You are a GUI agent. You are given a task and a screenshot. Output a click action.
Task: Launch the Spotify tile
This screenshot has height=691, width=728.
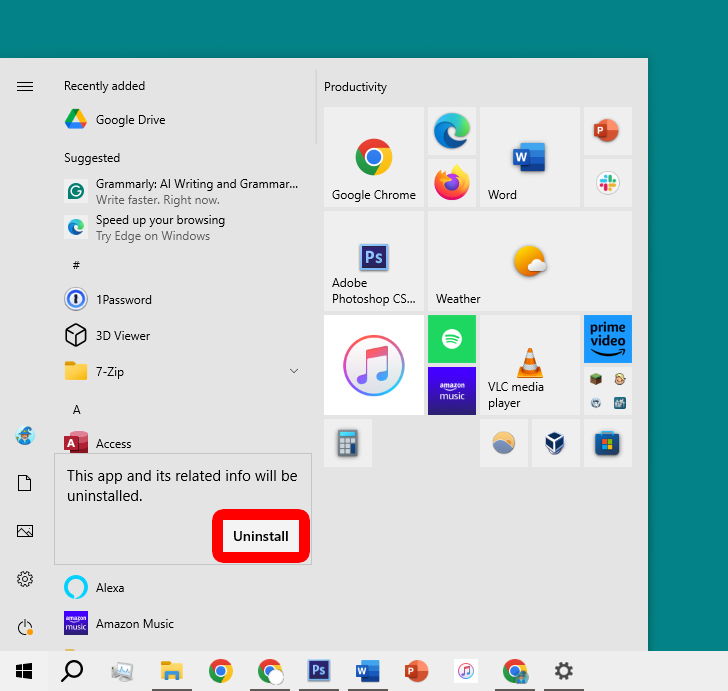pyautogui.click(x=452, y=339)
